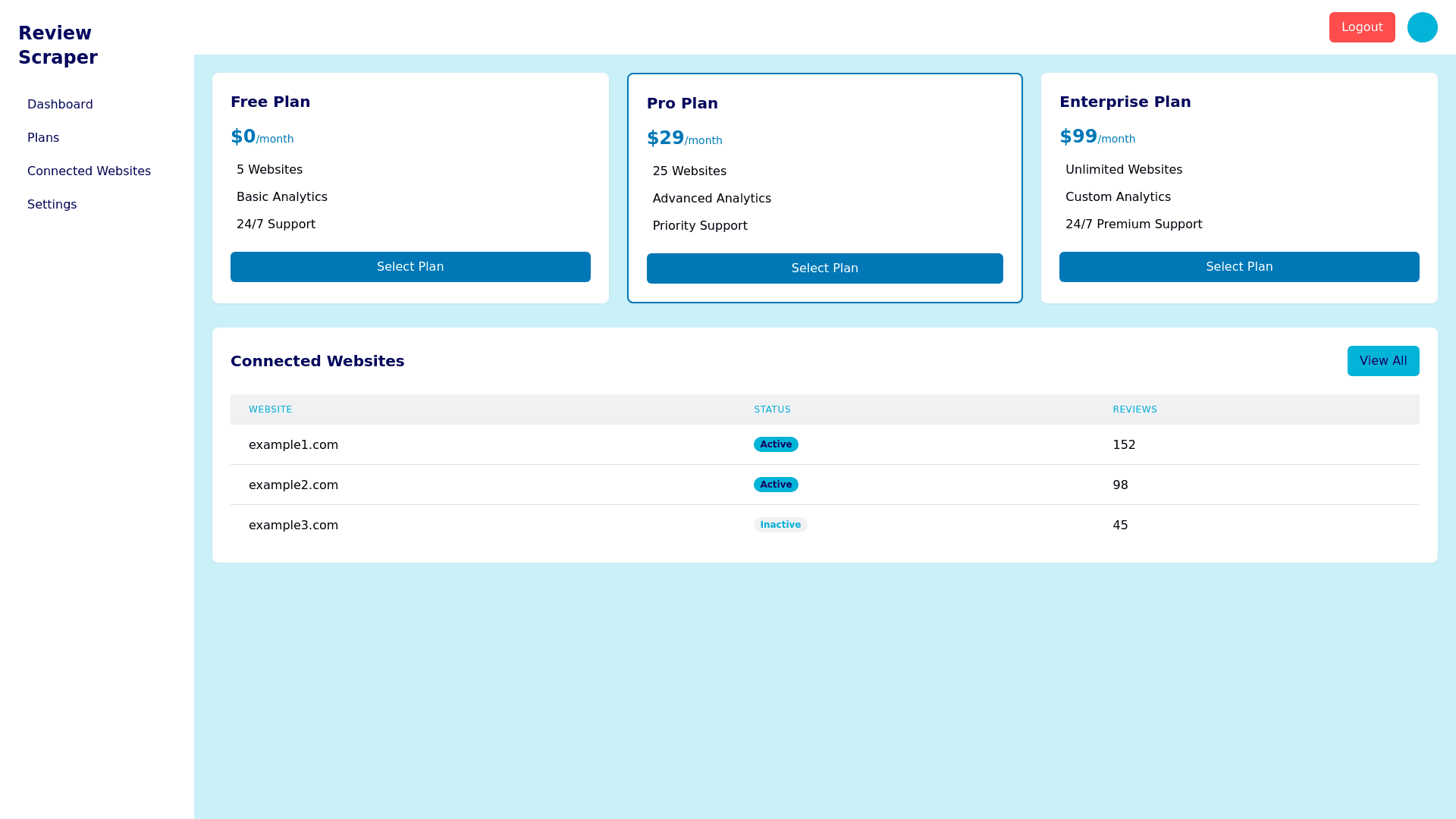The image size is (1456, 819).
Task: Click the round profile avatar icon
Action: [1422, 27]
